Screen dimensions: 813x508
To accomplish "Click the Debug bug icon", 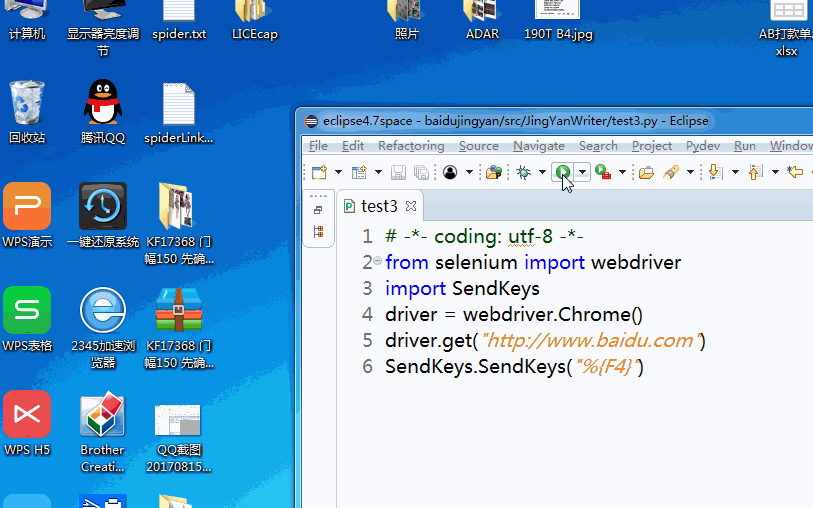I will coord(524,172).
